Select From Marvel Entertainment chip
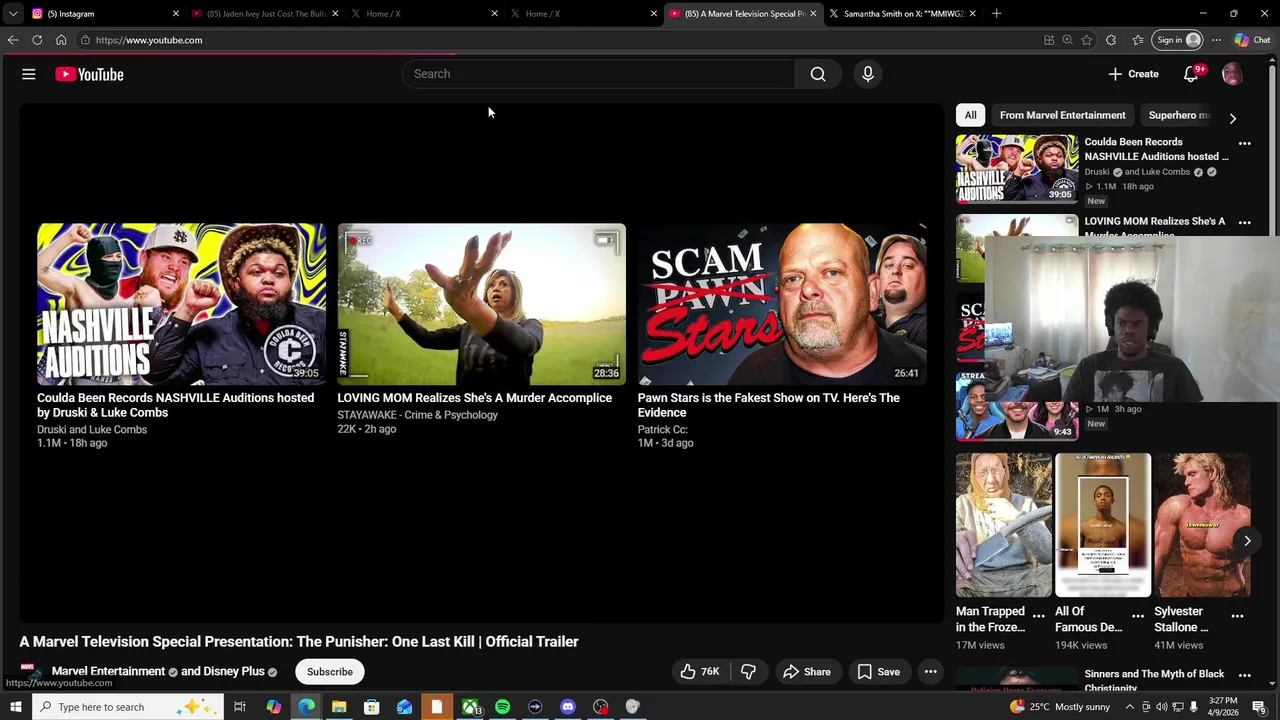Viewport: 1280px width, 720px height. pyautogui.click(x=1062, y=115)
